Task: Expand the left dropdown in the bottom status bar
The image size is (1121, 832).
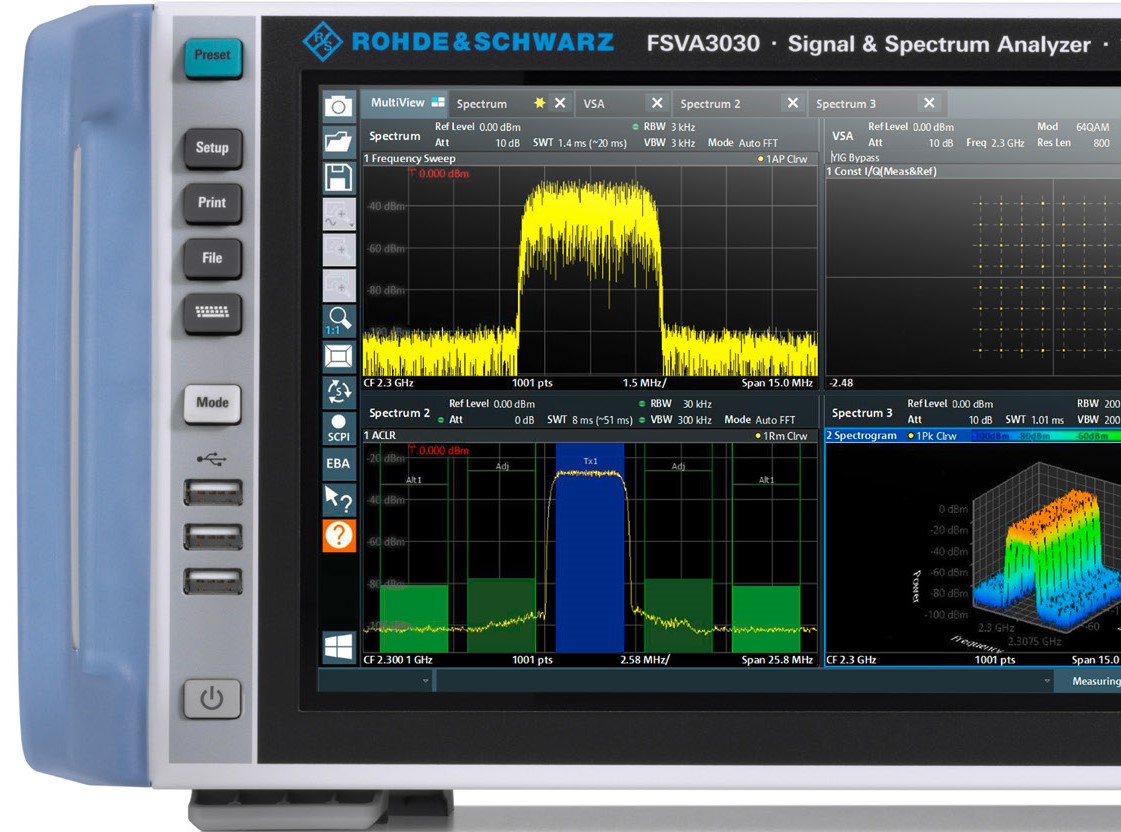Action: [426, 681]
